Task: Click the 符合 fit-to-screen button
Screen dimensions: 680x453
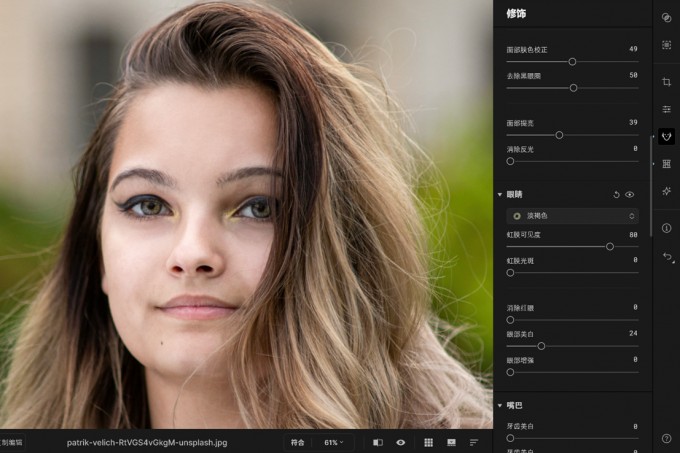Action: [298, 443]
